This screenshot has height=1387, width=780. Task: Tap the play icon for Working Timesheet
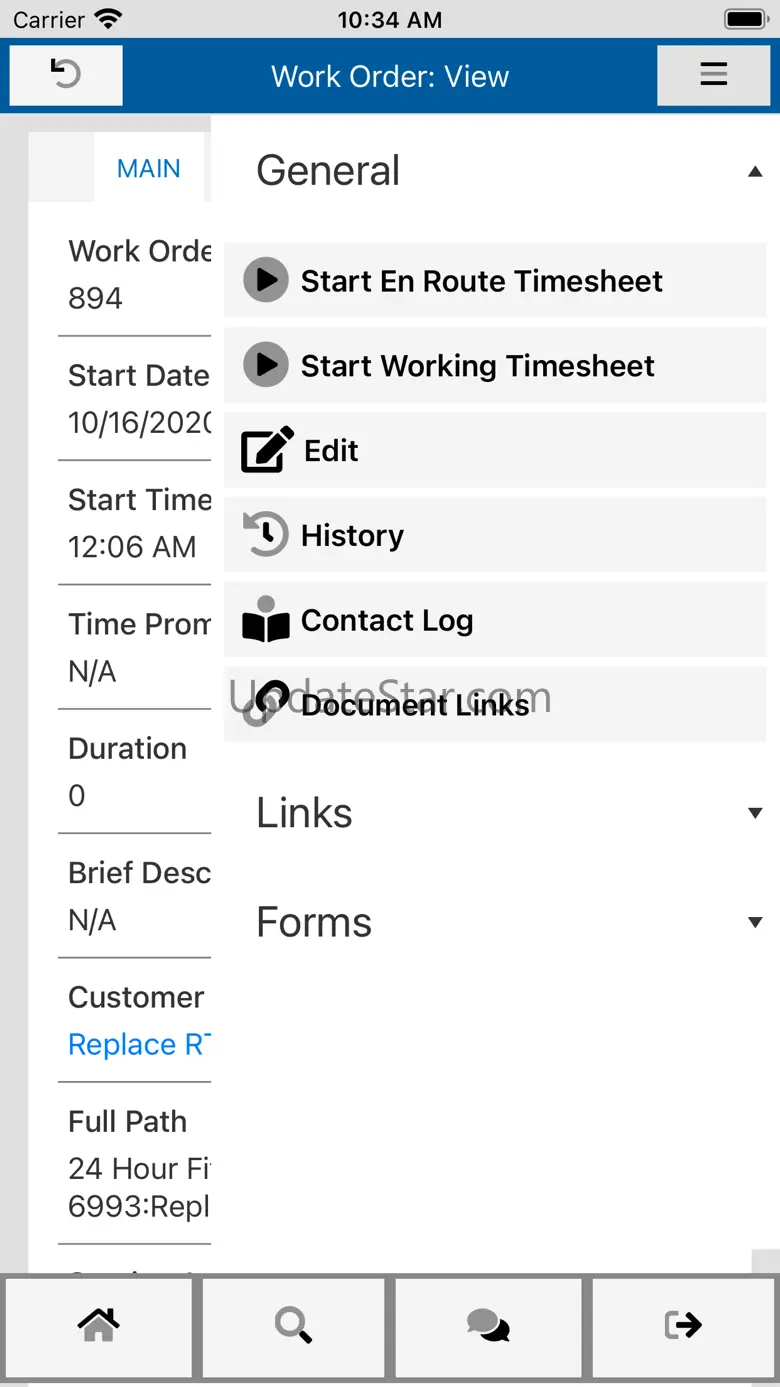266,366
